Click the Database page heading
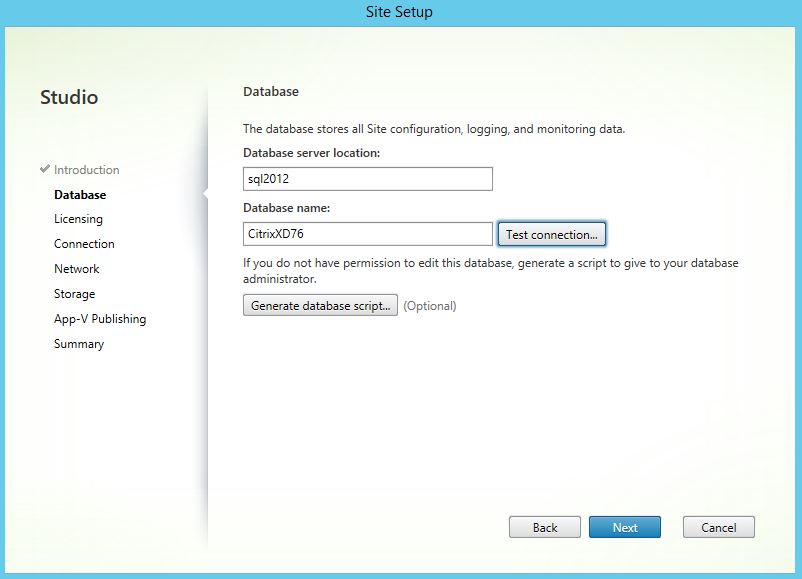This screenshot has height=579, width=802. click(271, 92)
